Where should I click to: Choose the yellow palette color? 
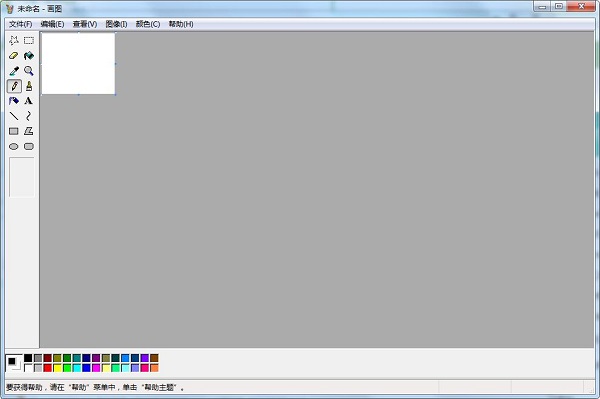tap(57, 368)
